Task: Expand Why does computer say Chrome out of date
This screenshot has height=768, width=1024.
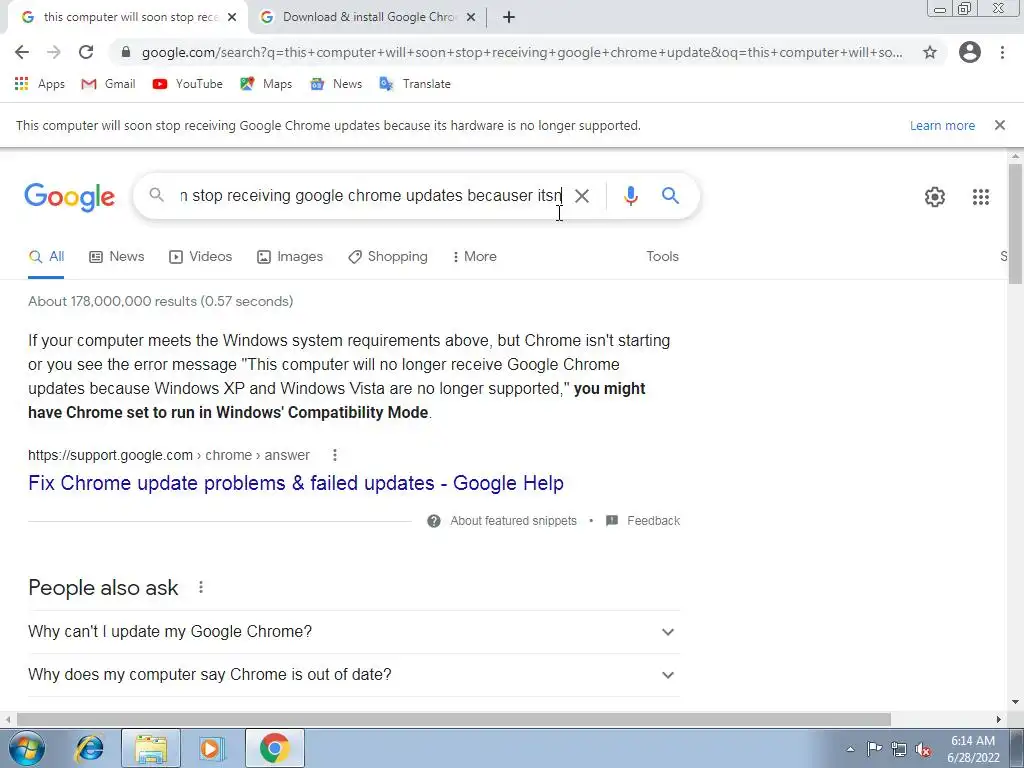Action: [x=354, y=675]
